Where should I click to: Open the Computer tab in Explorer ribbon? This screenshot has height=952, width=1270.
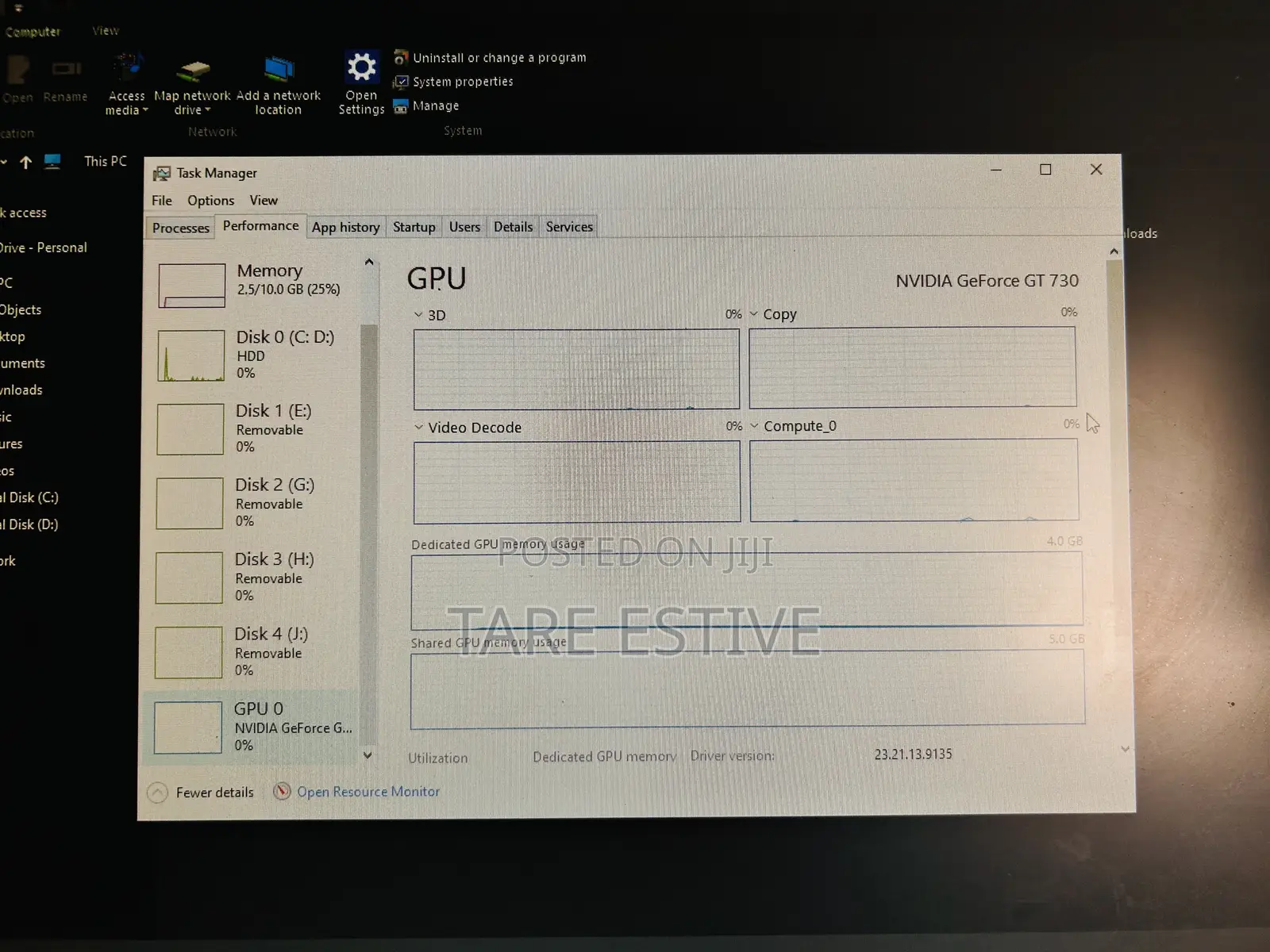[33, 32]
